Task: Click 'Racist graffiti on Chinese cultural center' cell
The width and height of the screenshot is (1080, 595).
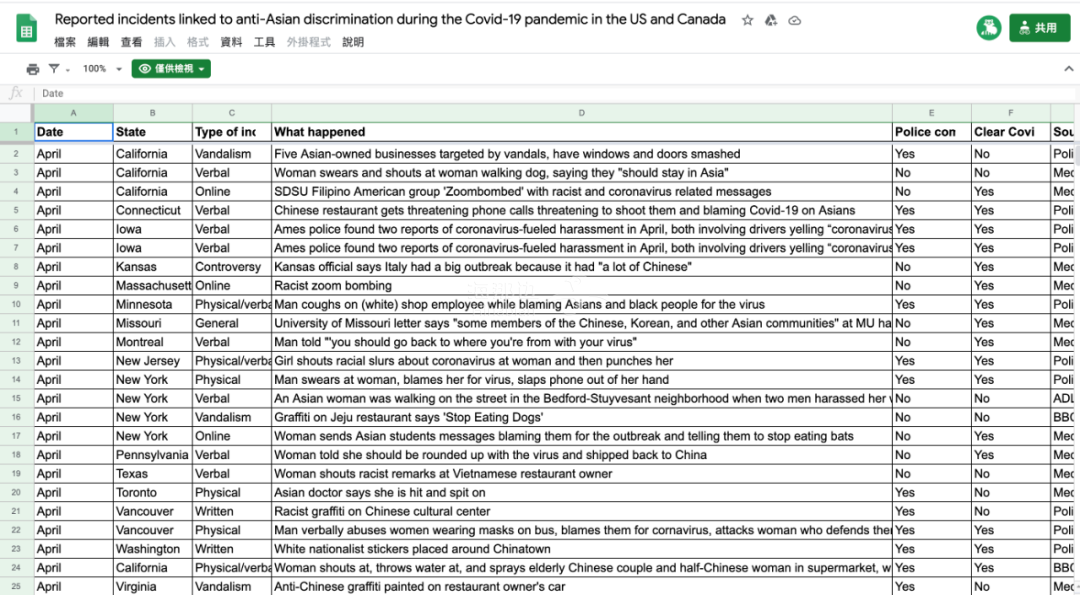Action: [582, 511]
